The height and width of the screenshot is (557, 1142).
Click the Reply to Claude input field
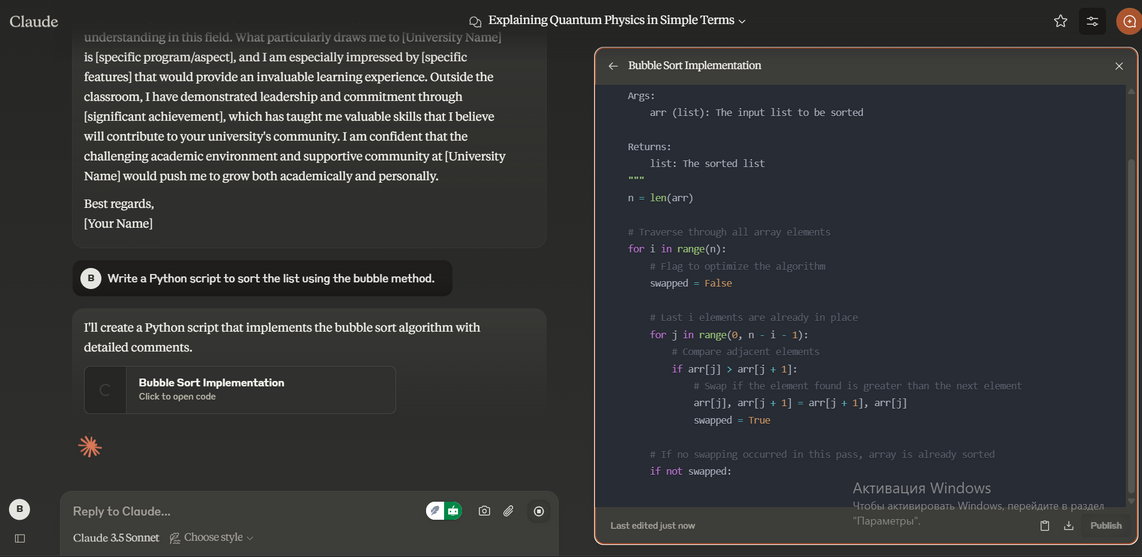click(x=240, y=511)
